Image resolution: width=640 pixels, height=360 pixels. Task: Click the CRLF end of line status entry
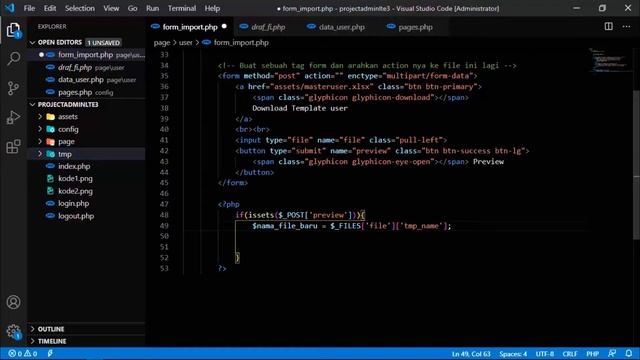(x=570, y=353)
